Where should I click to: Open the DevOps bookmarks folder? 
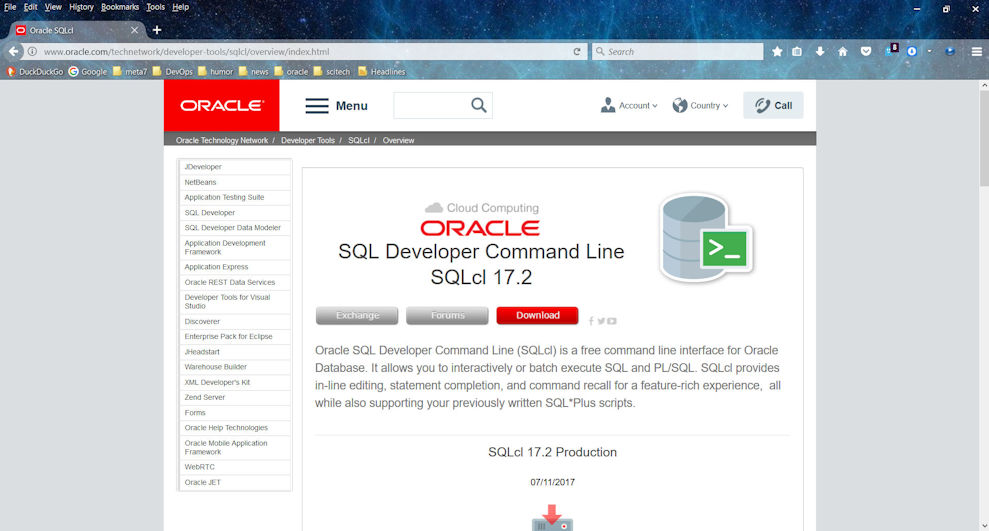(172, 71)
